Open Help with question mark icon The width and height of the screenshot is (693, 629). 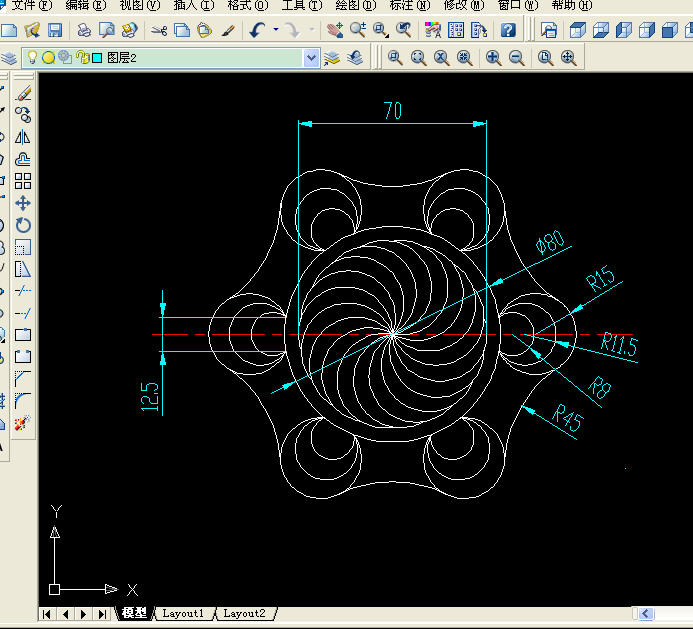(508, 30)
